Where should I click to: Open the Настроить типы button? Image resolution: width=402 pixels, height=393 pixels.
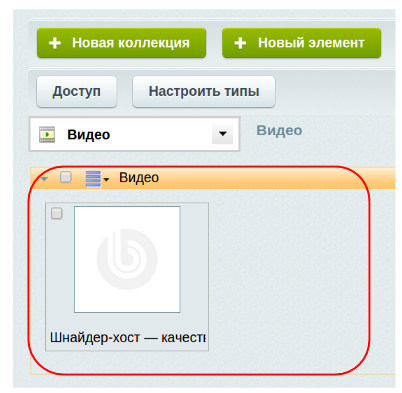pos(204,91)
